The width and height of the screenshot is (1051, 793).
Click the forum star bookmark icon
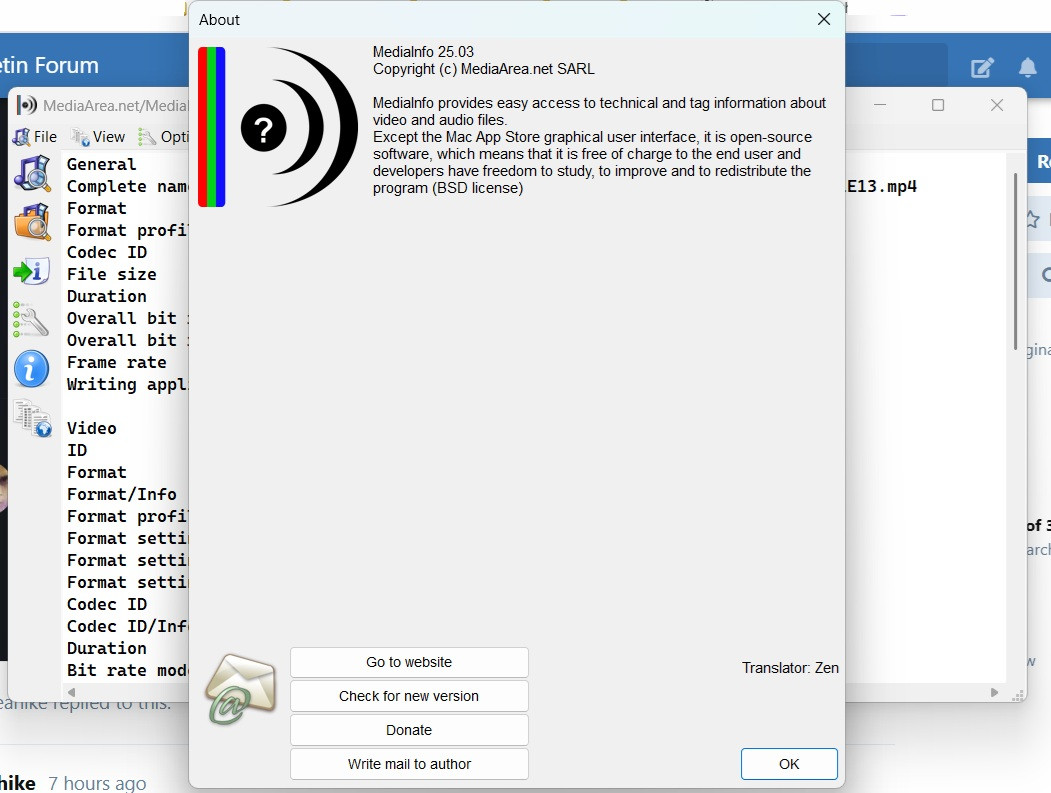(1033, 219)
